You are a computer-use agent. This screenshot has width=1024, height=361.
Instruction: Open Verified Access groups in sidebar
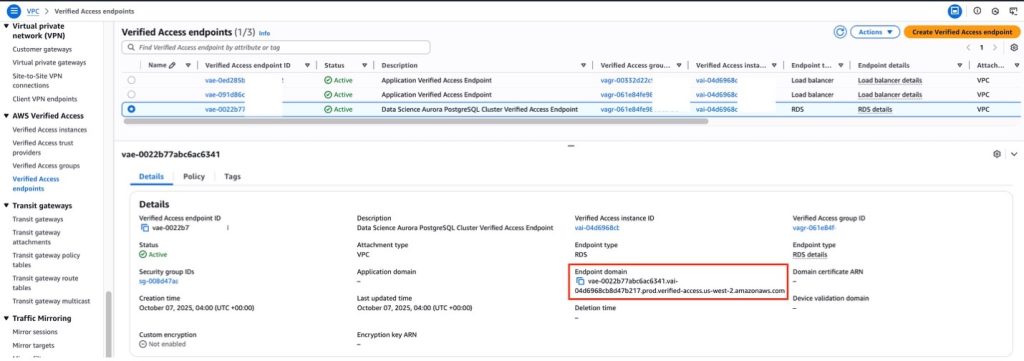pyautogui.click(x=46, y=166)
